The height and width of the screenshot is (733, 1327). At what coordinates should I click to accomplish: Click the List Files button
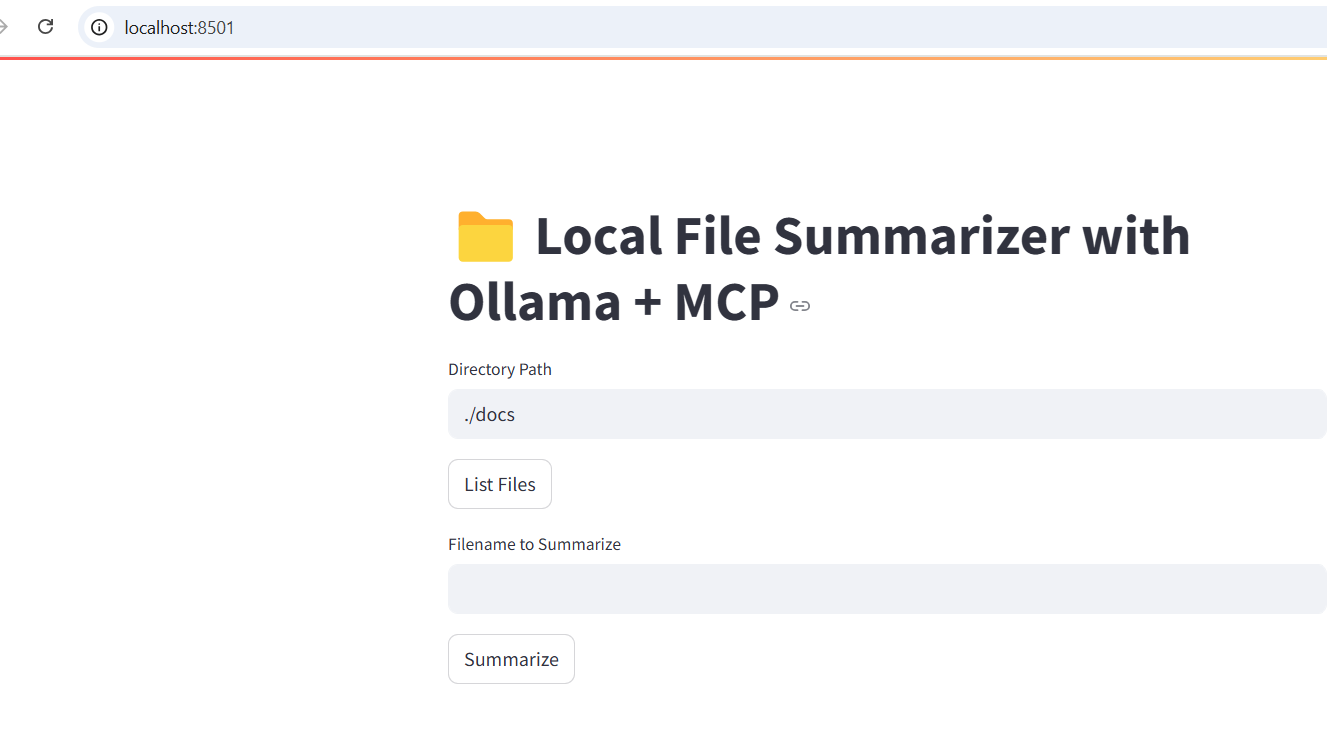point(500,484)
